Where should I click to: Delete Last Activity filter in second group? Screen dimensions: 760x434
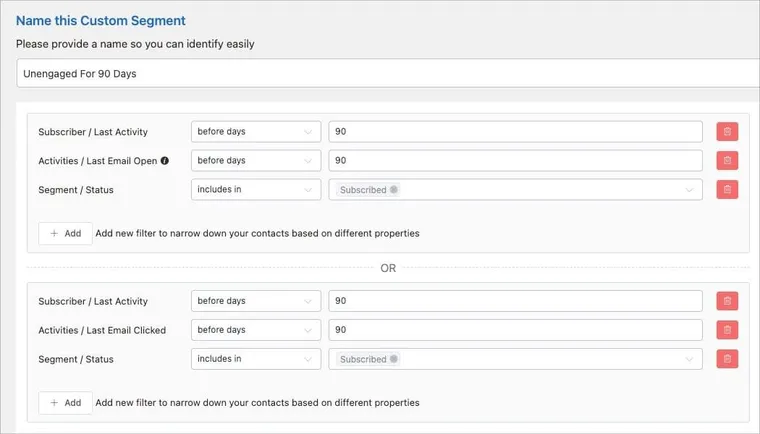(x=727, y=301)
